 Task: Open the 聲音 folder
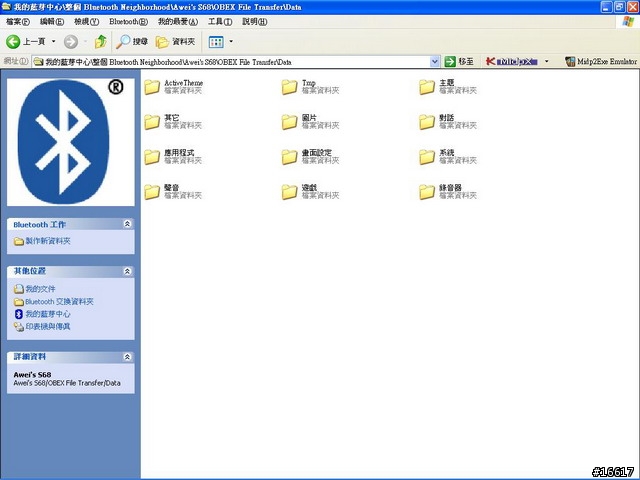click(173, 192)
